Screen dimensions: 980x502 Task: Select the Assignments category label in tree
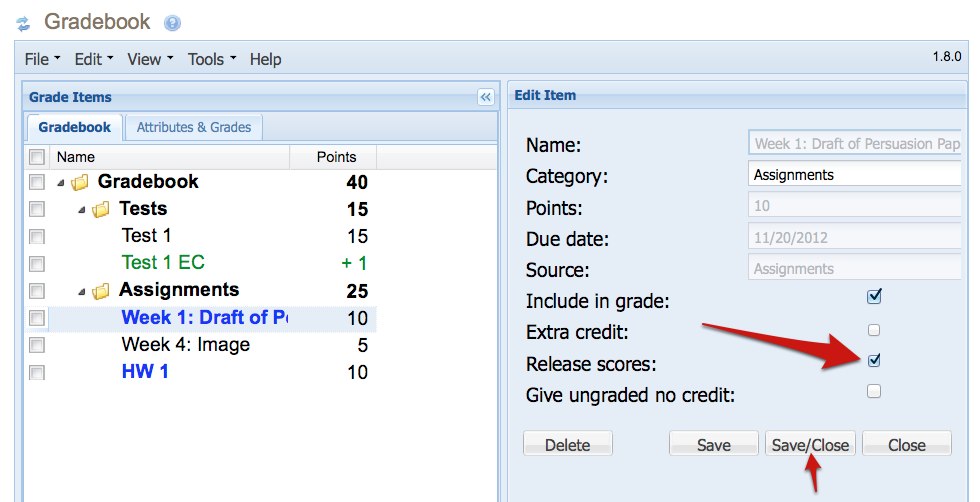point(179,289)
